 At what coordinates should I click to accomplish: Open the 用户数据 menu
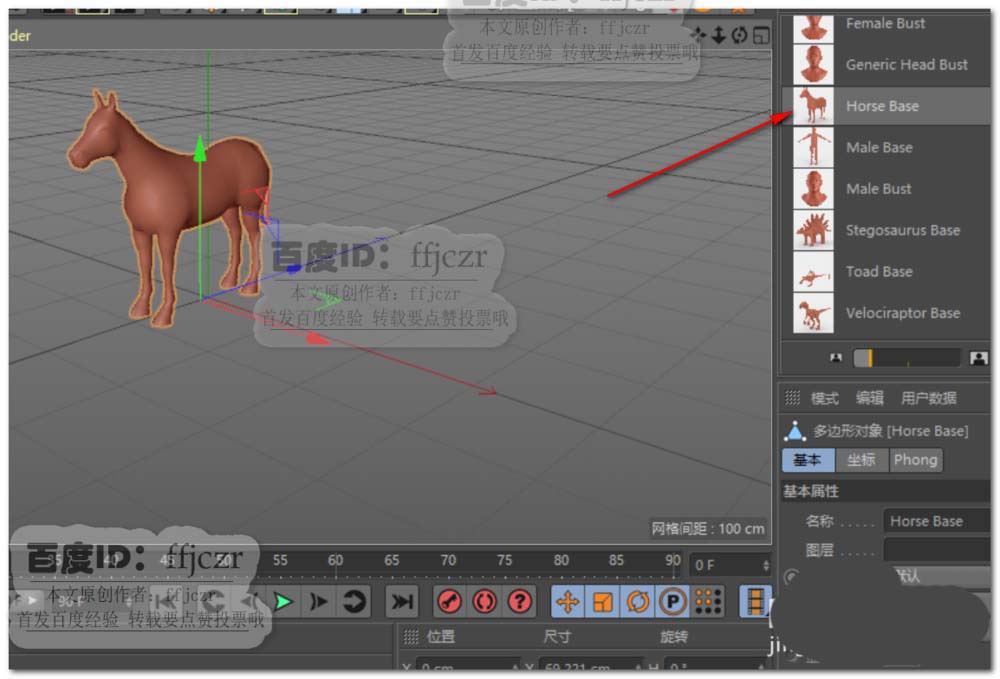929,398
